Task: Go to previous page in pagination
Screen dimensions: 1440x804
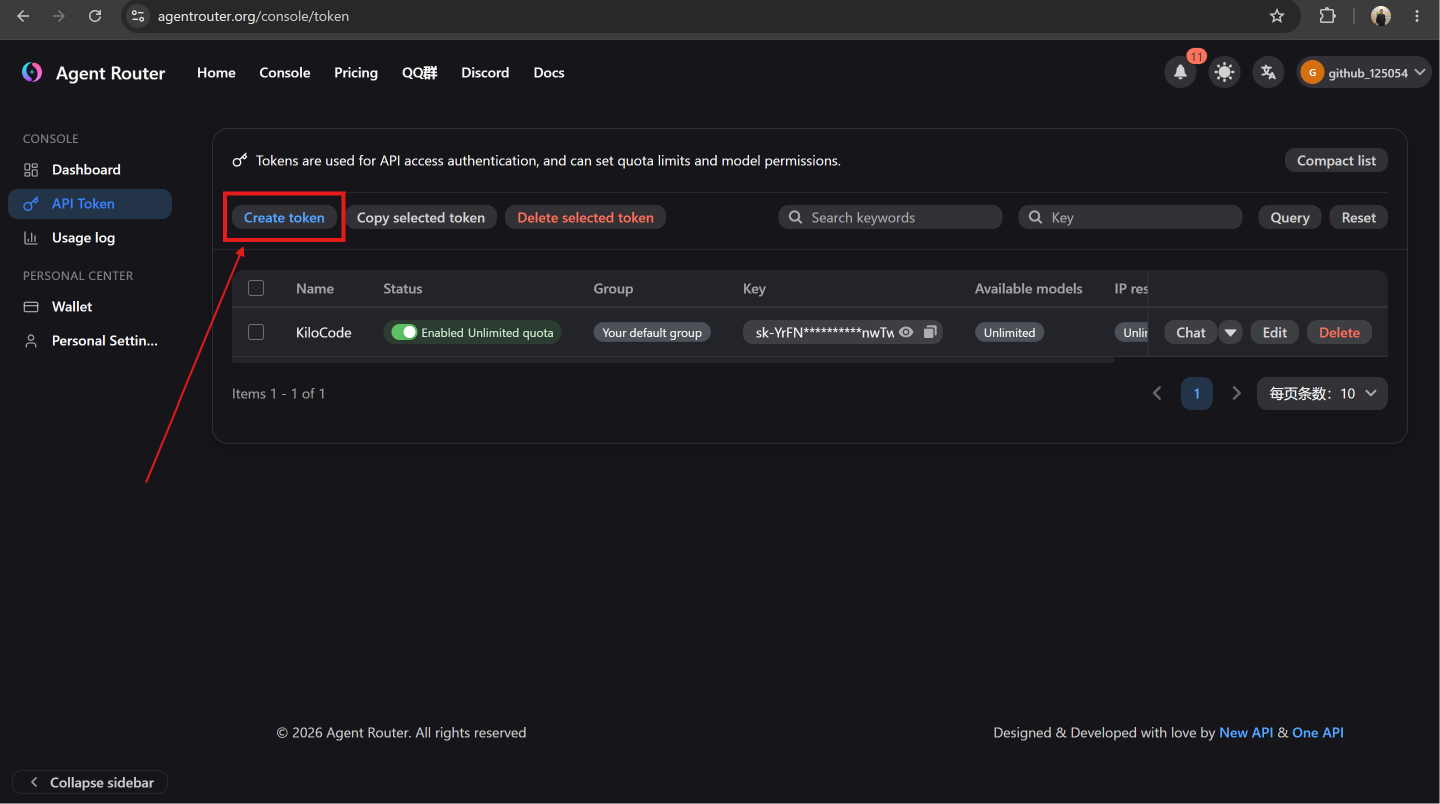Action: (1157, 393)
